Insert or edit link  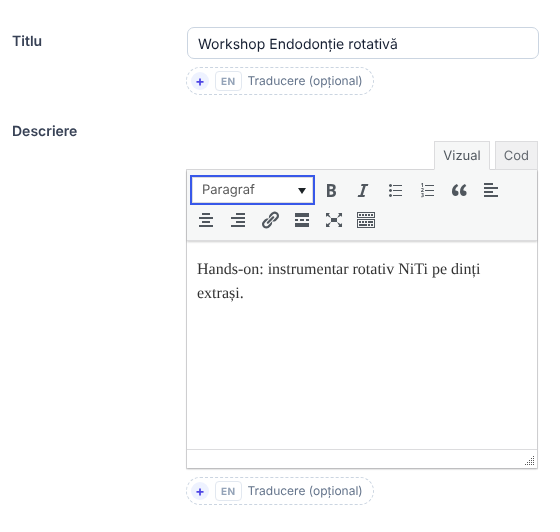point(270,220)
